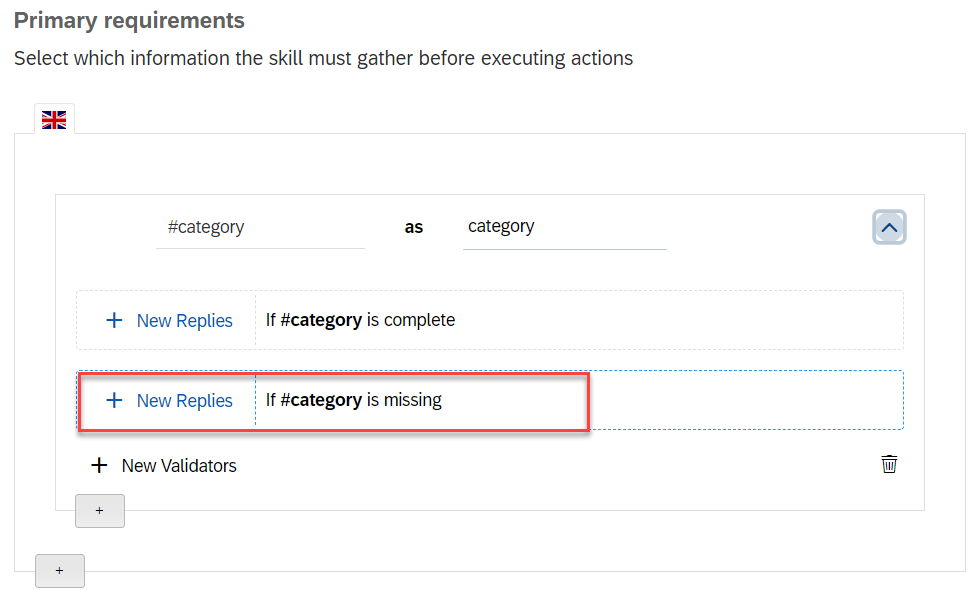The height and width of the screenshot is (596, 970).
Task: Click the plus icon in the "is complete" row
Action: tap(115, 321)
